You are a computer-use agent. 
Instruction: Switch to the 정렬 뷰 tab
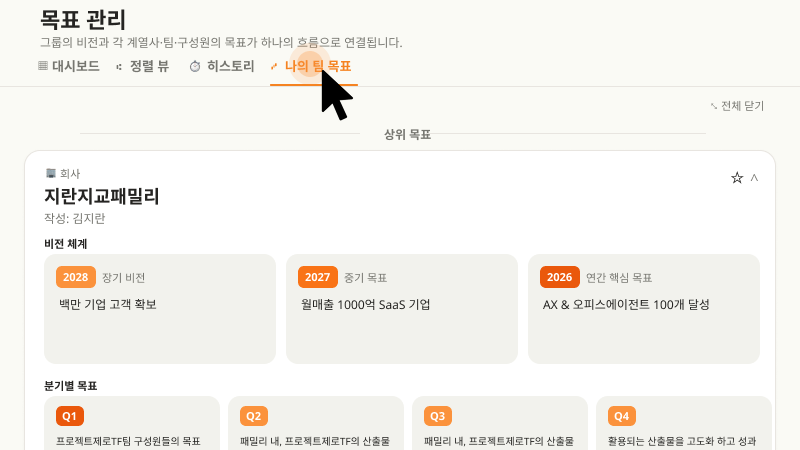(142, 67)
